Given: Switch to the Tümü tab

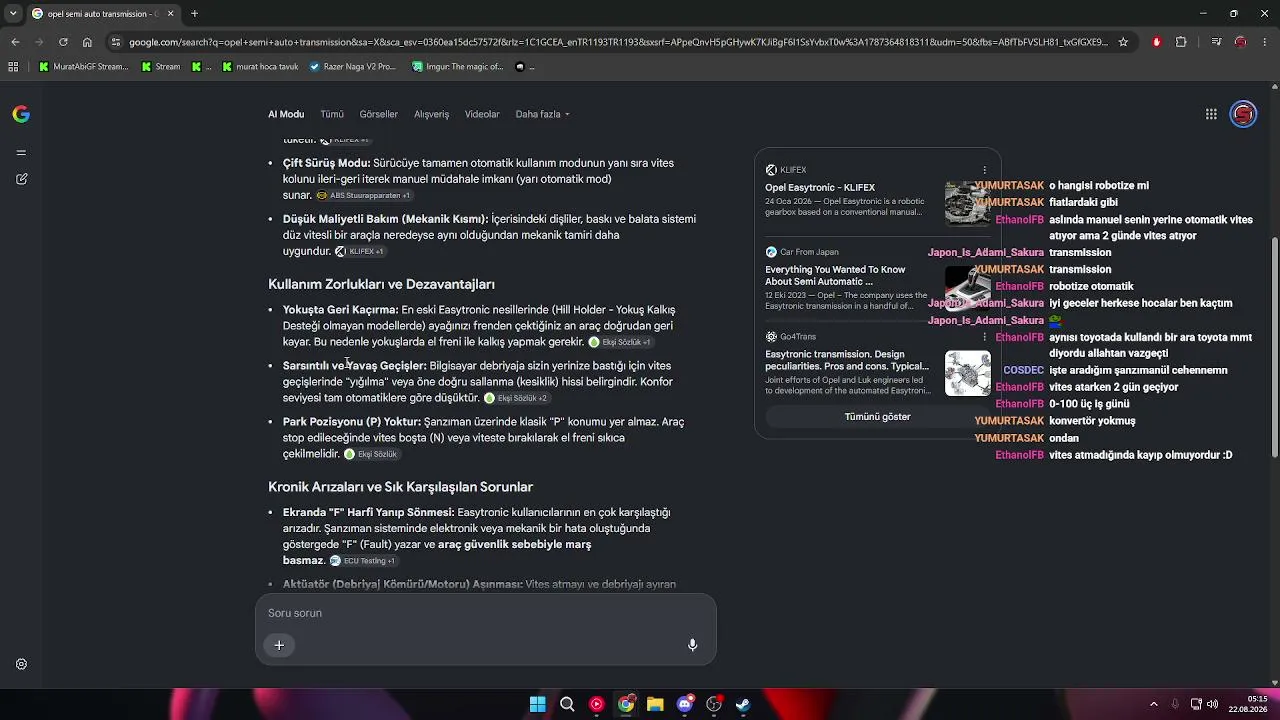Looking at the screenshot, I should [332, 114].
